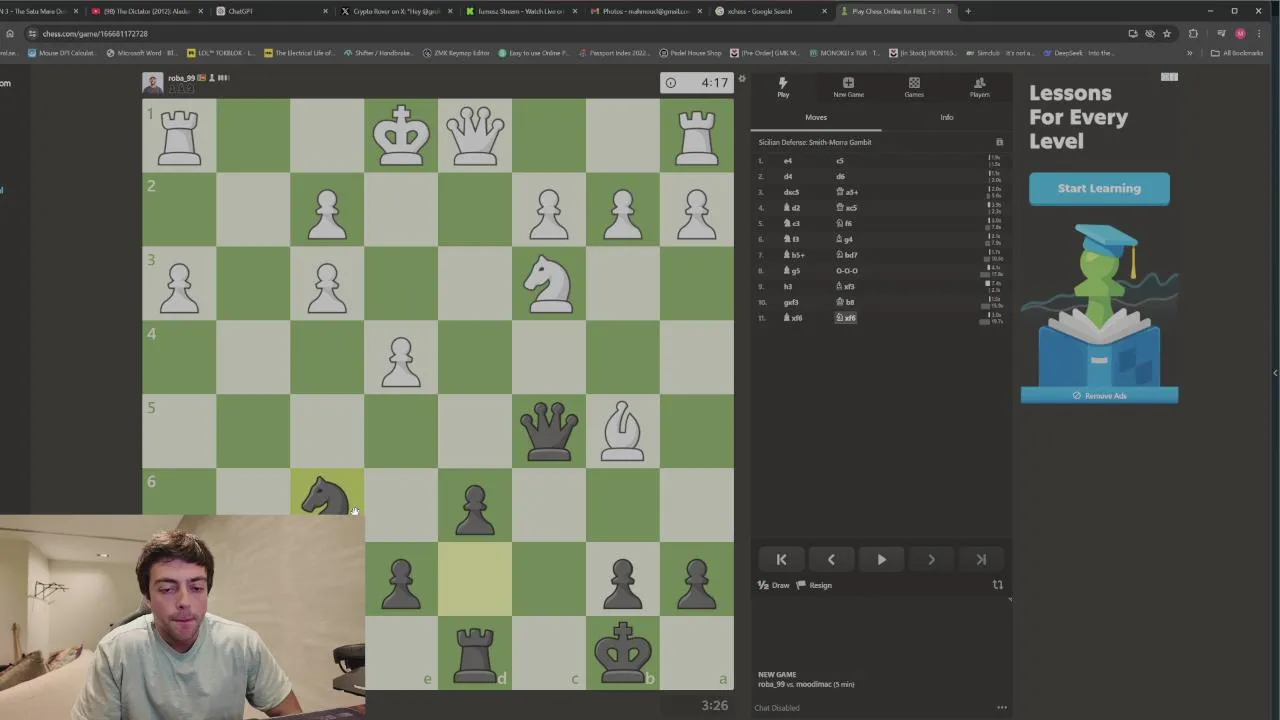This screenshot has height=720, width=1280.
Task: Click the black king on the bottom rank
Action: coord(623,652)
